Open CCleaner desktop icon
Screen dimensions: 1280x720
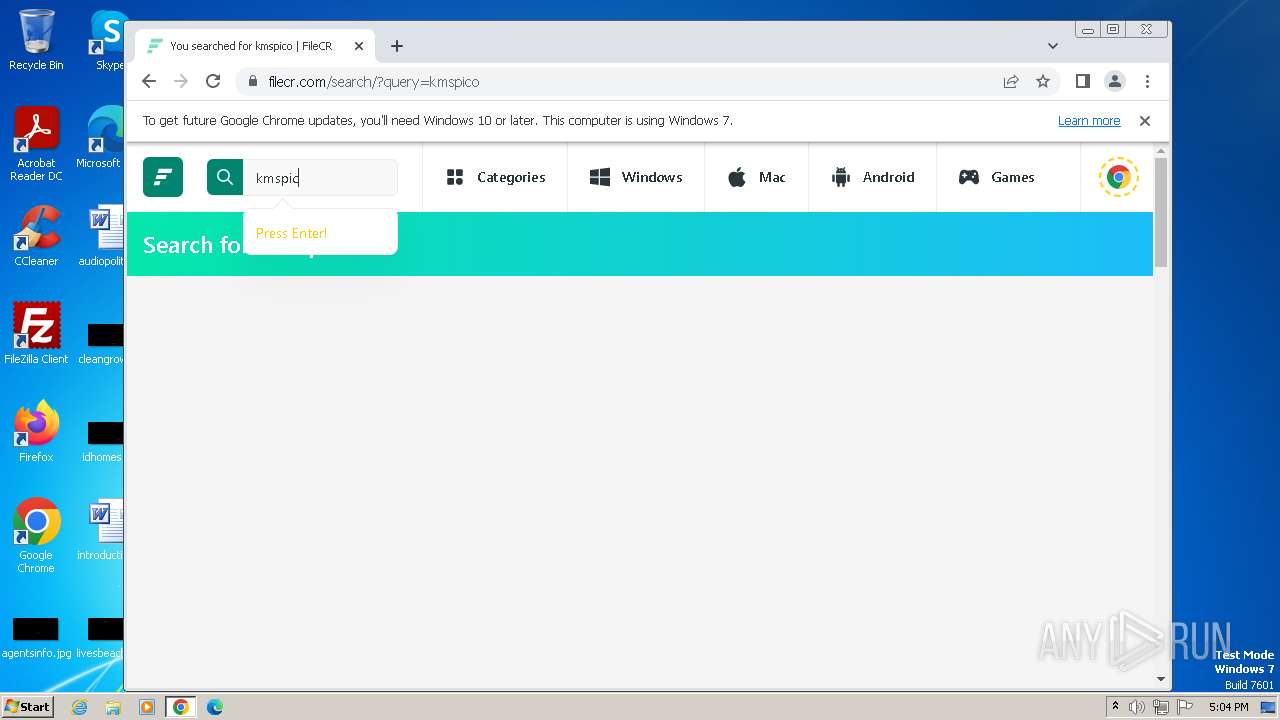(x=36, y=236)
